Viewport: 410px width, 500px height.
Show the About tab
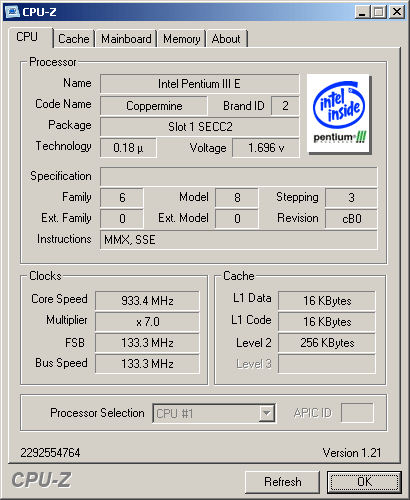tap(226, 39)
